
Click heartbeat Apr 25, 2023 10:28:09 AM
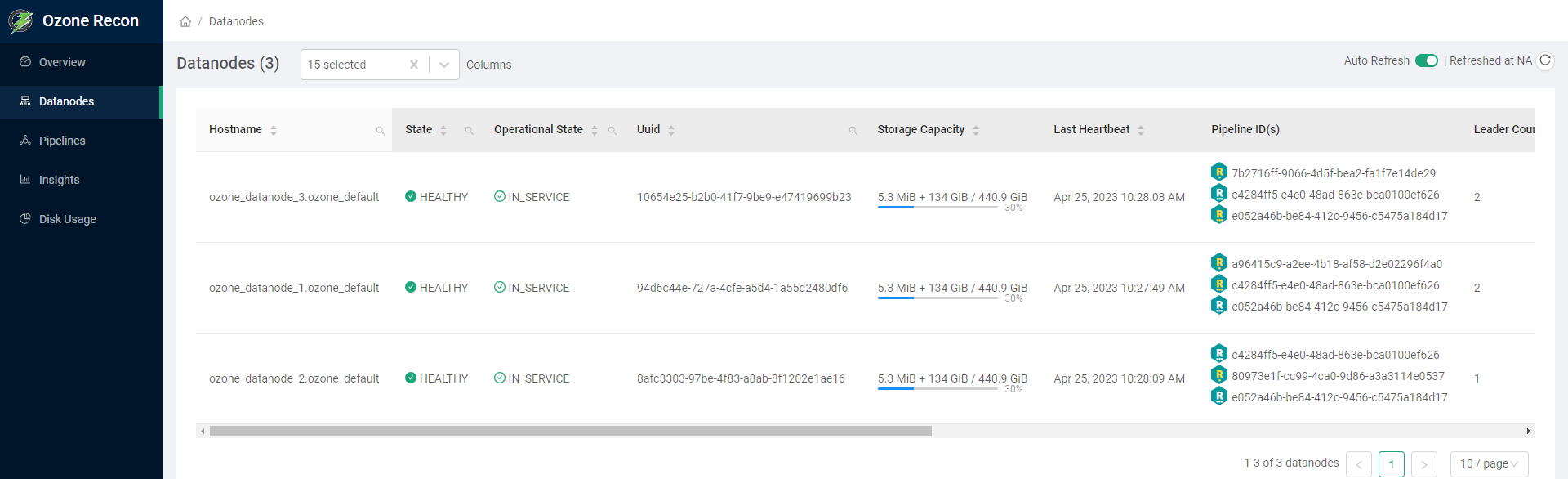1119,378
